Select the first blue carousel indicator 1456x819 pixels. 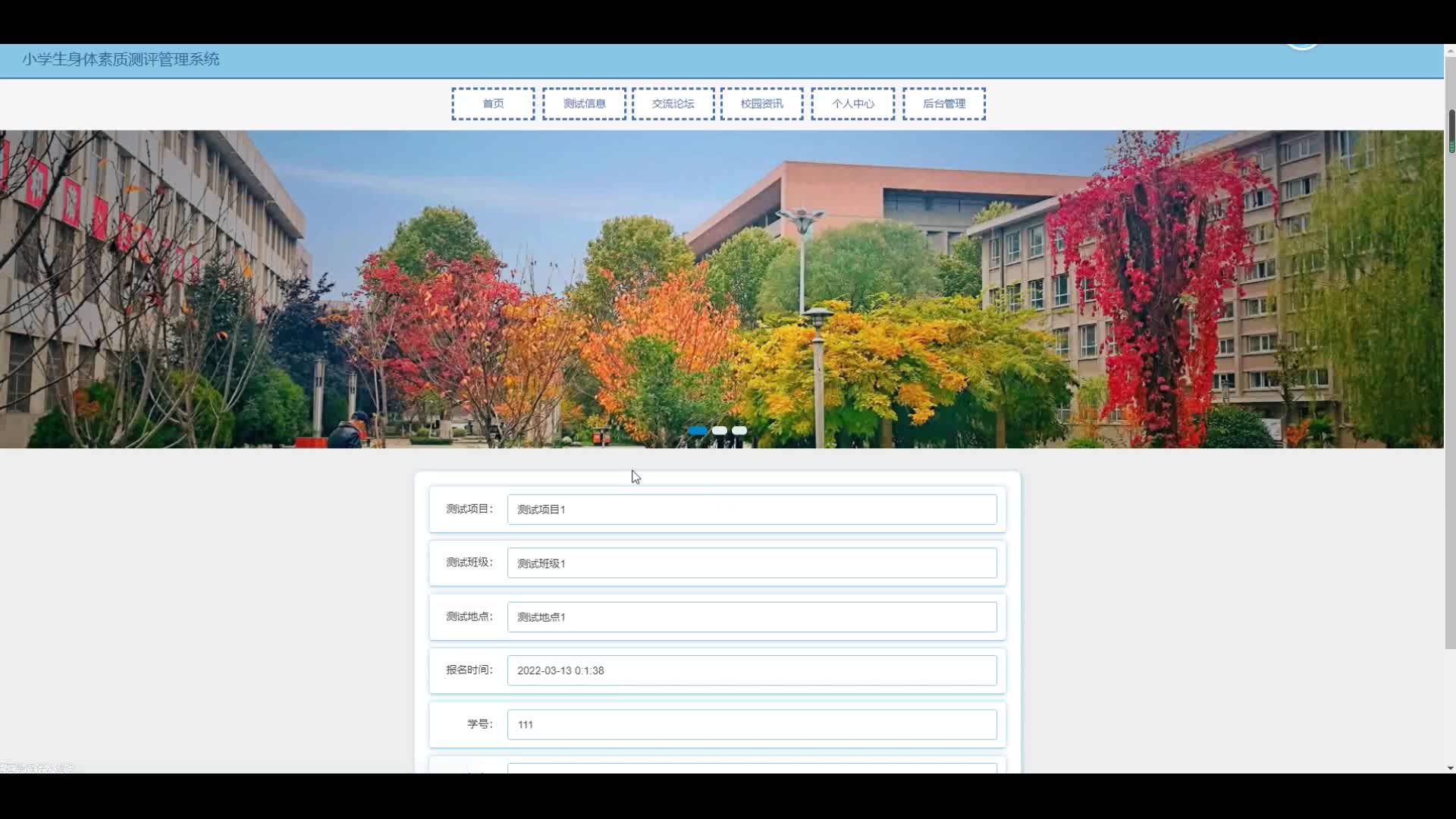click(x=698, y=431)
